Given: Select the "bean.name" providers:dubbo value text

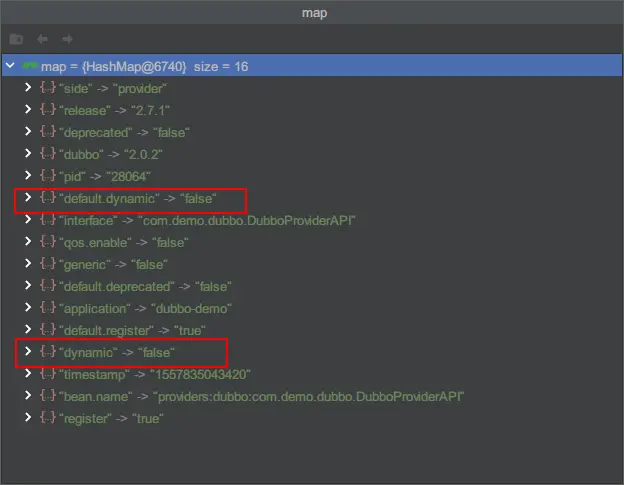Looking at the screenshot, I should pos(309,396).
